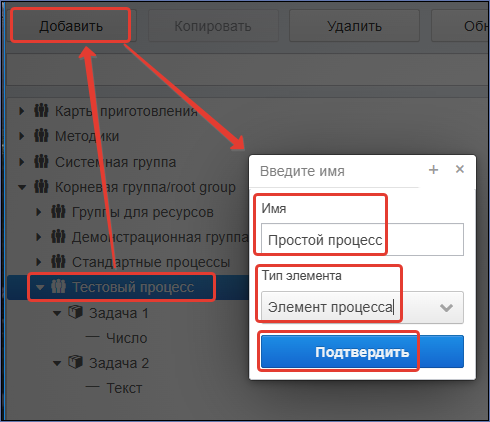Screen dimensions: 490x422
Task: Click the Демонстрационная группа group icon
Action: 58,237
